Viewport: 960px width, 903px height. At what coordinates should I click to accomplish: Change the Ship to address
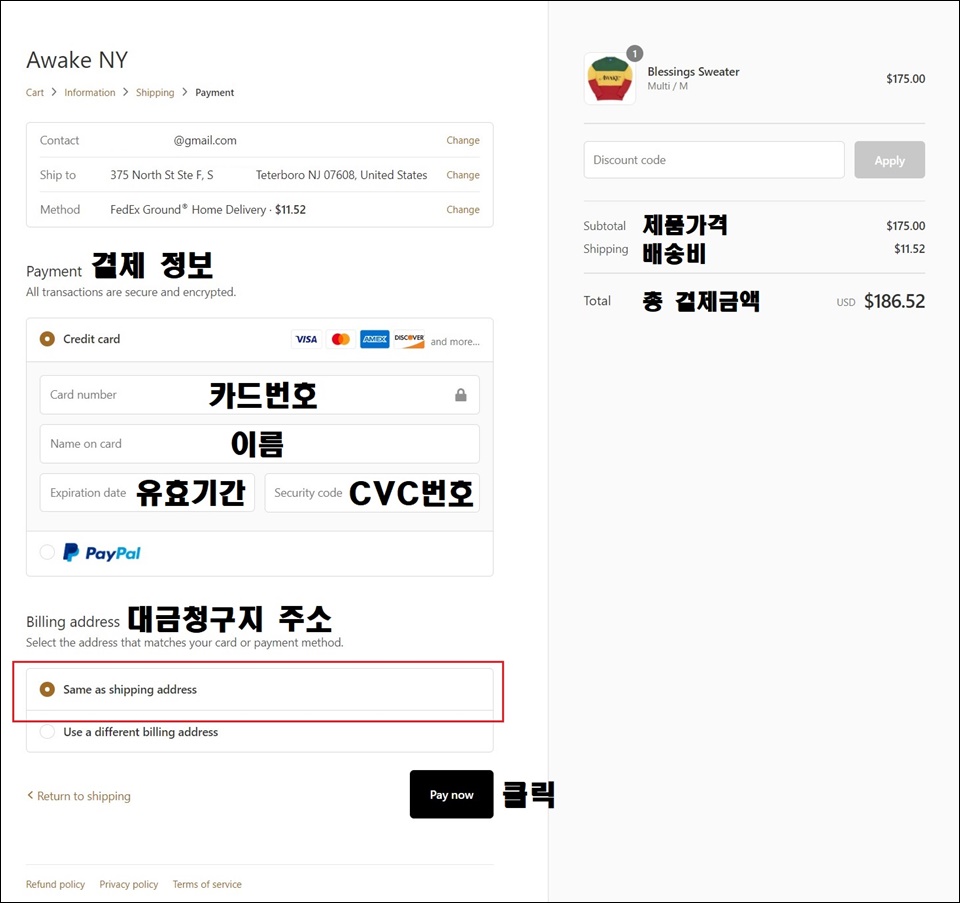463,175
